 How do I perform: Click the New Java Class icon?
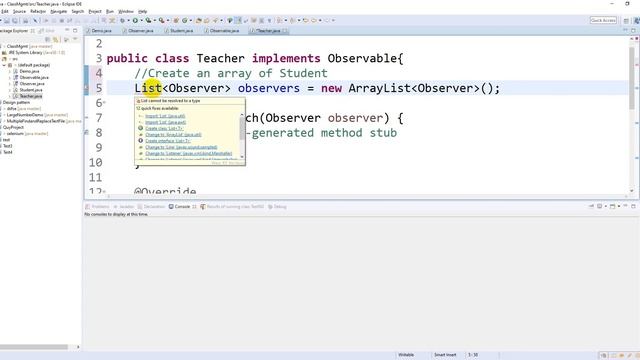click(185, 20)
